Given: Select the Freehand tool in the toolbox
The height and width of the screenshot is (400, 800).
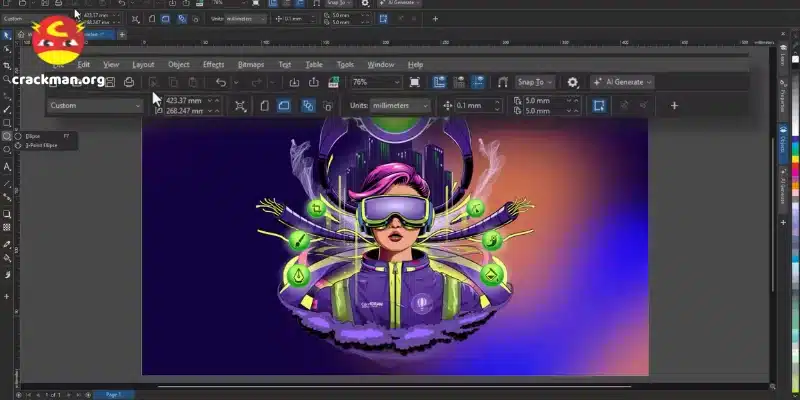Looking at the screenshot, I should pyautogui.click(x=7, y=95).
